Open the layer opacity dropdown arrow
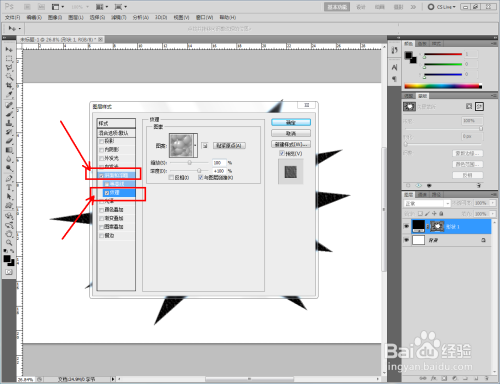500x384 pixels. click(x=492, y=203)
